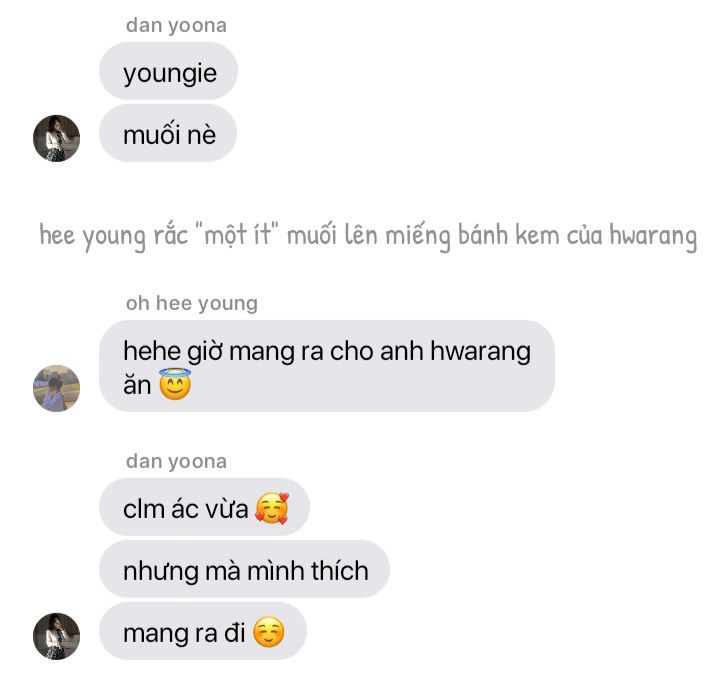Click the word 'hwarang' in narration text
This screenshot has height=676, width=720.
653,236
